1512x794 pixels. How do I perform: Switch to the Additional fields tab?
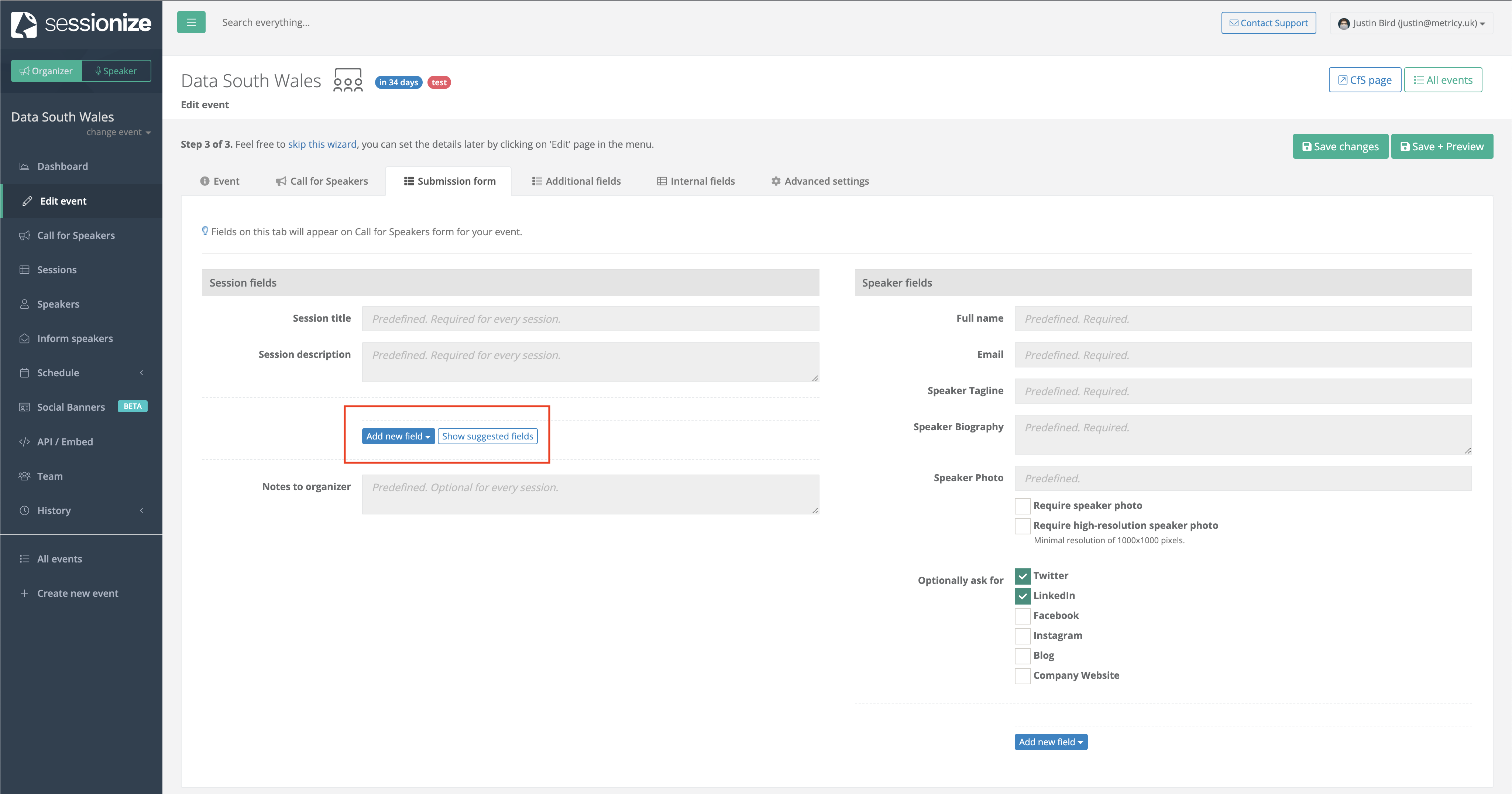point(576,181)
